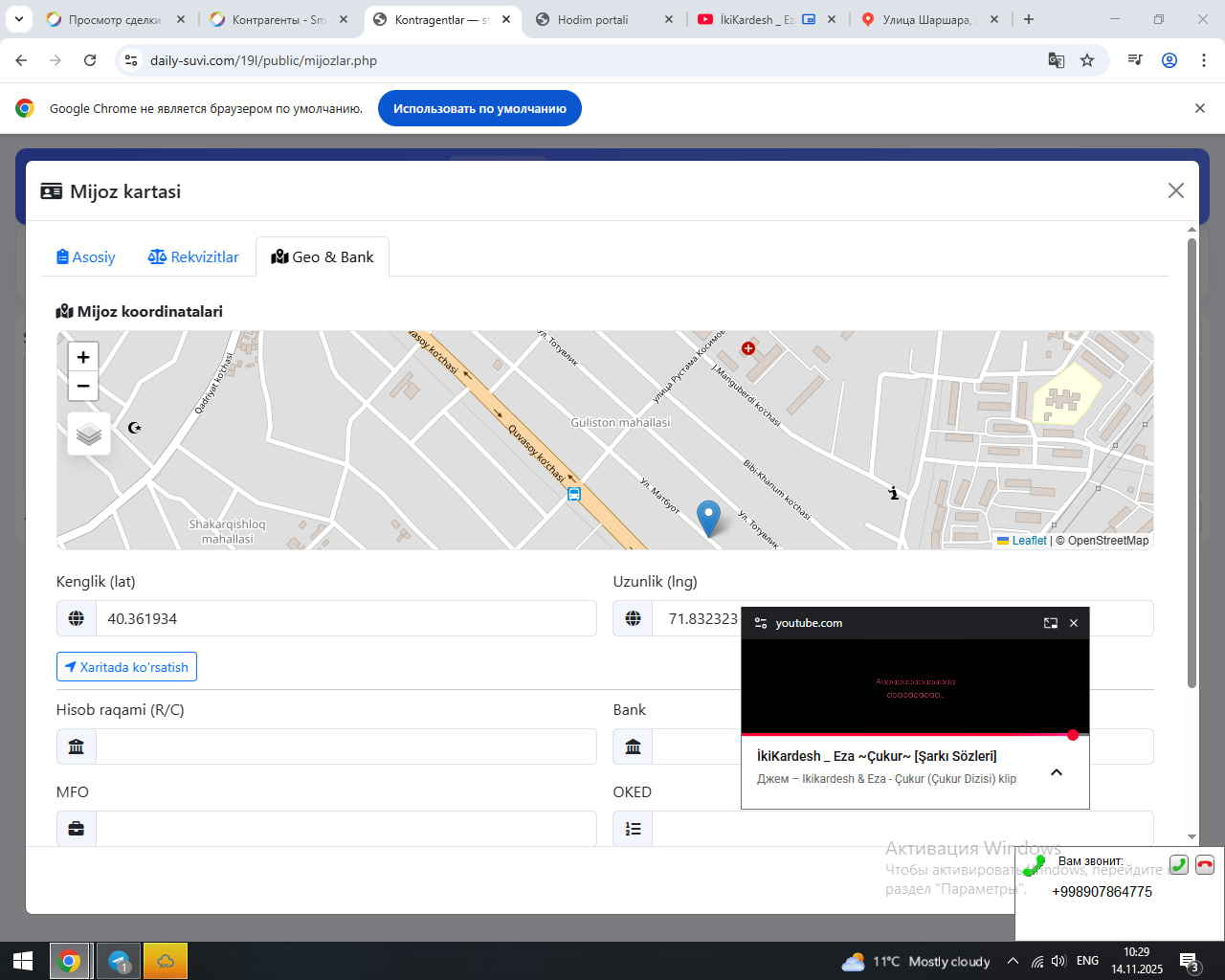Switch to the Asosiy tab
The image size is (1225, 980).
[x=86, y=257]
